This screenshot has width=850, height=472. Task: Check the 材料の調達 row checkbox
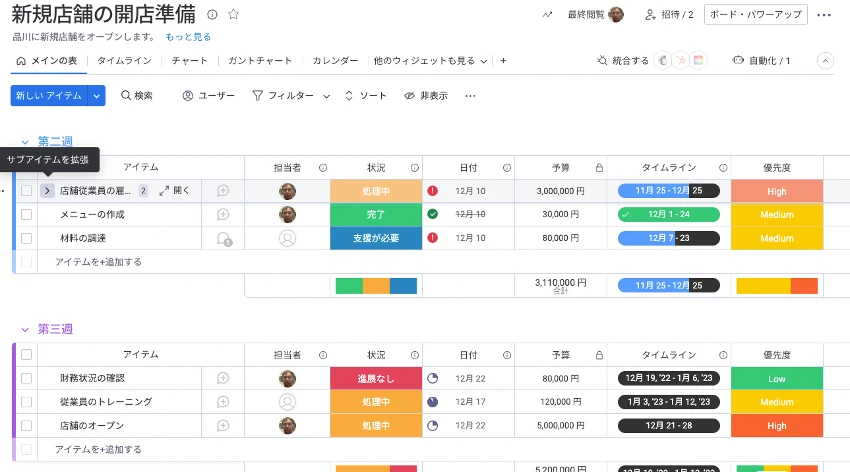pos(27,238)
